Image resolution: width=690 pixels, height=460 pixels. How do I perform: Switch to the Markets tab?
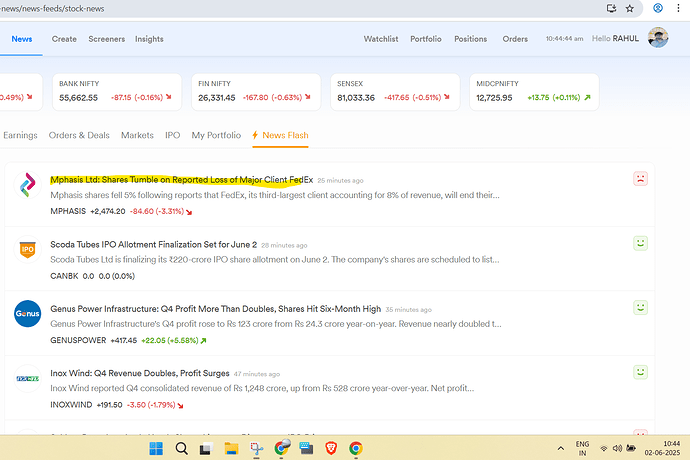click(137, 135)
